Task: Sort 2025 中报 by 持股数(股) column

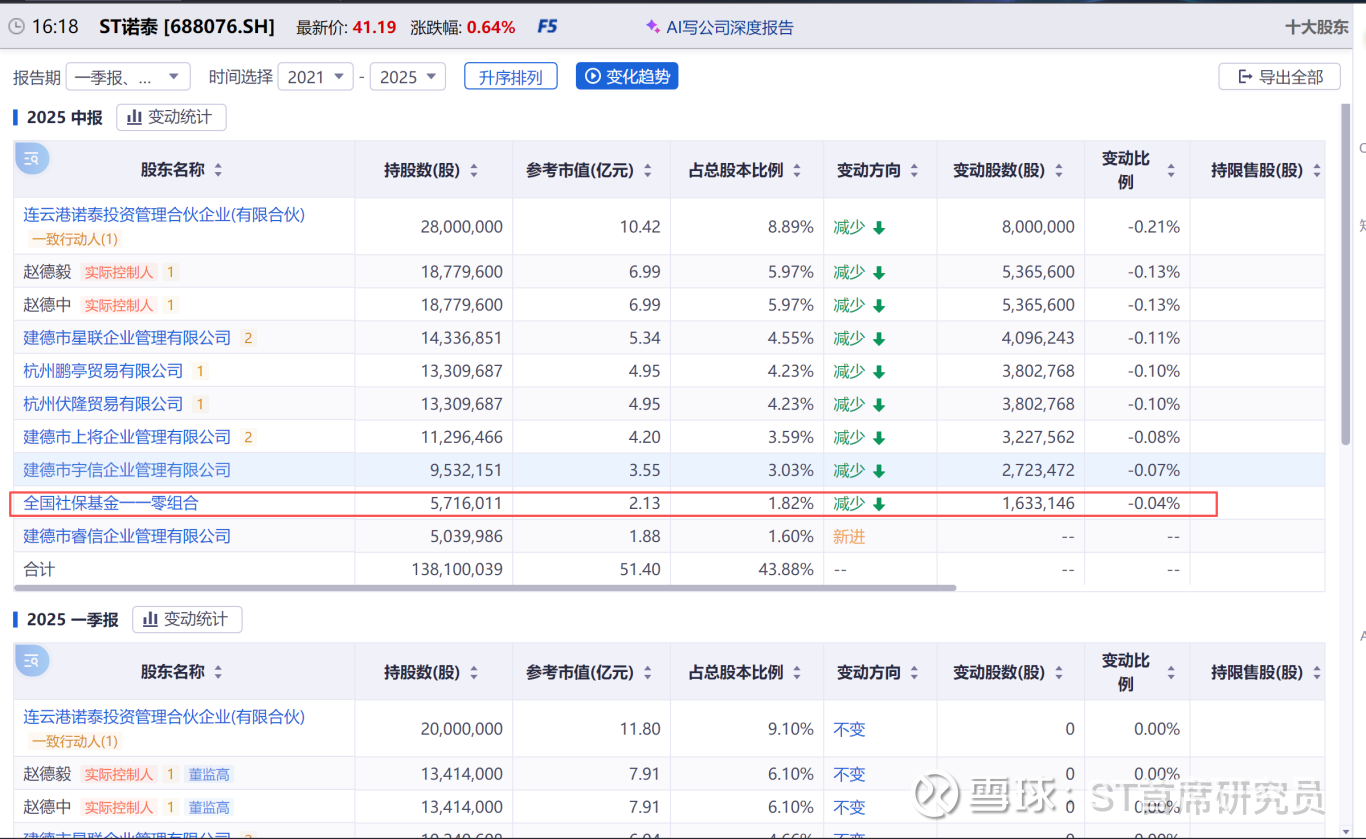Action: point(474,171)
